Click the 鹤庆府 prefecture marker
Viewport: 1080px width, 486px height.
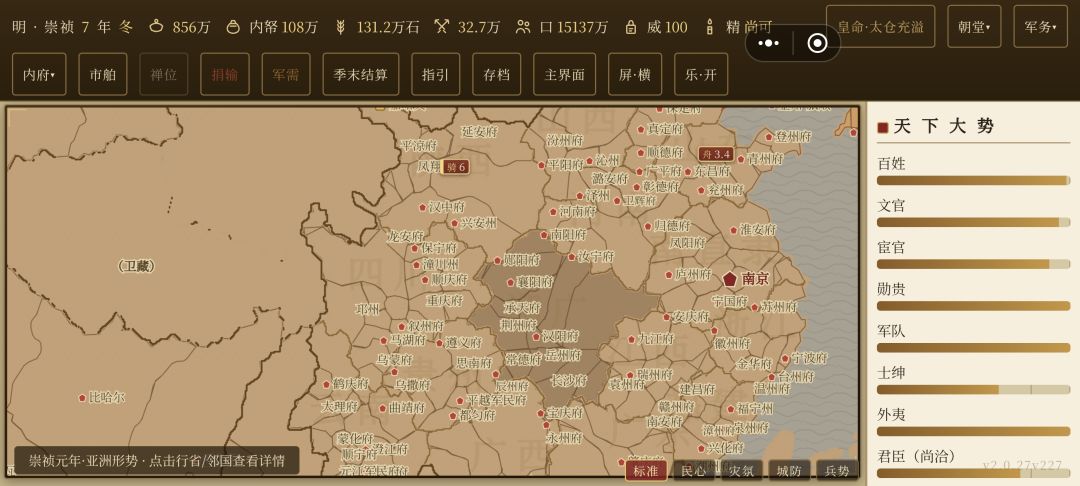click(x=326, y=384)
